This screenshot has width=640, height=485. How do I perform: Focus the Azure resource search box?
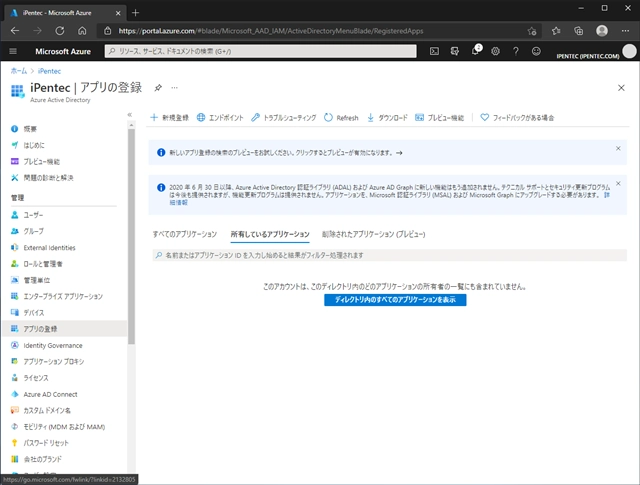(260, 51)
